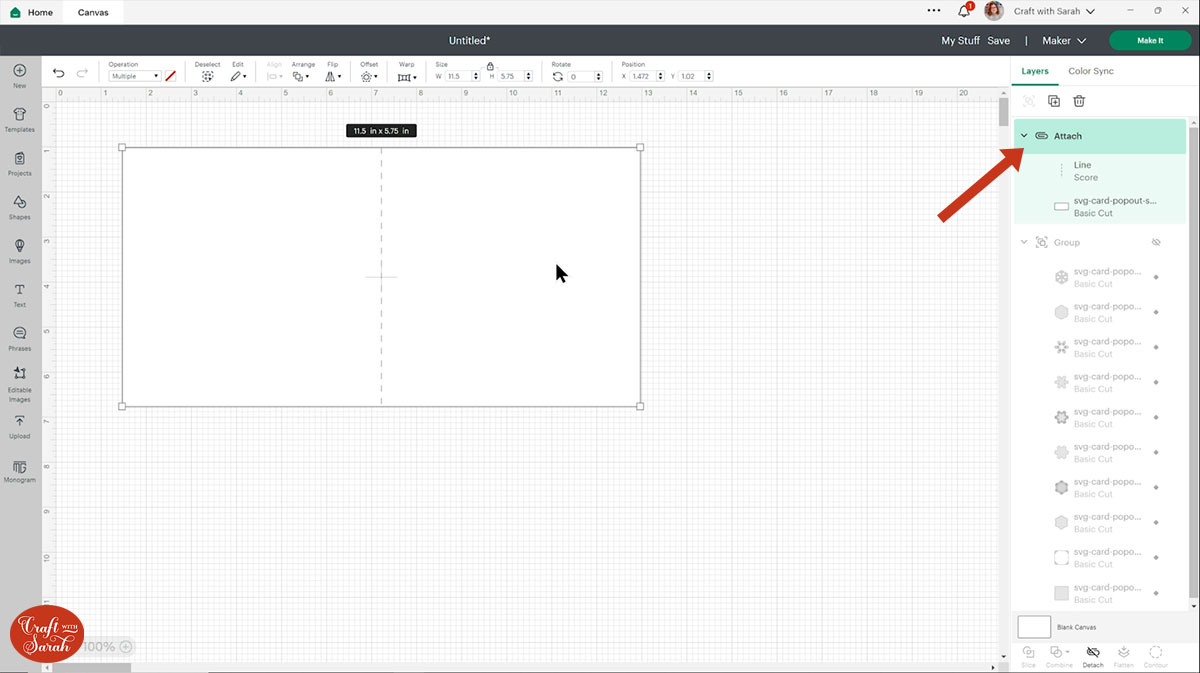The width and height of the screenshot is (1200, 673).
Task: Open Craft with Sarah account menu
Action: [1054, 11]
